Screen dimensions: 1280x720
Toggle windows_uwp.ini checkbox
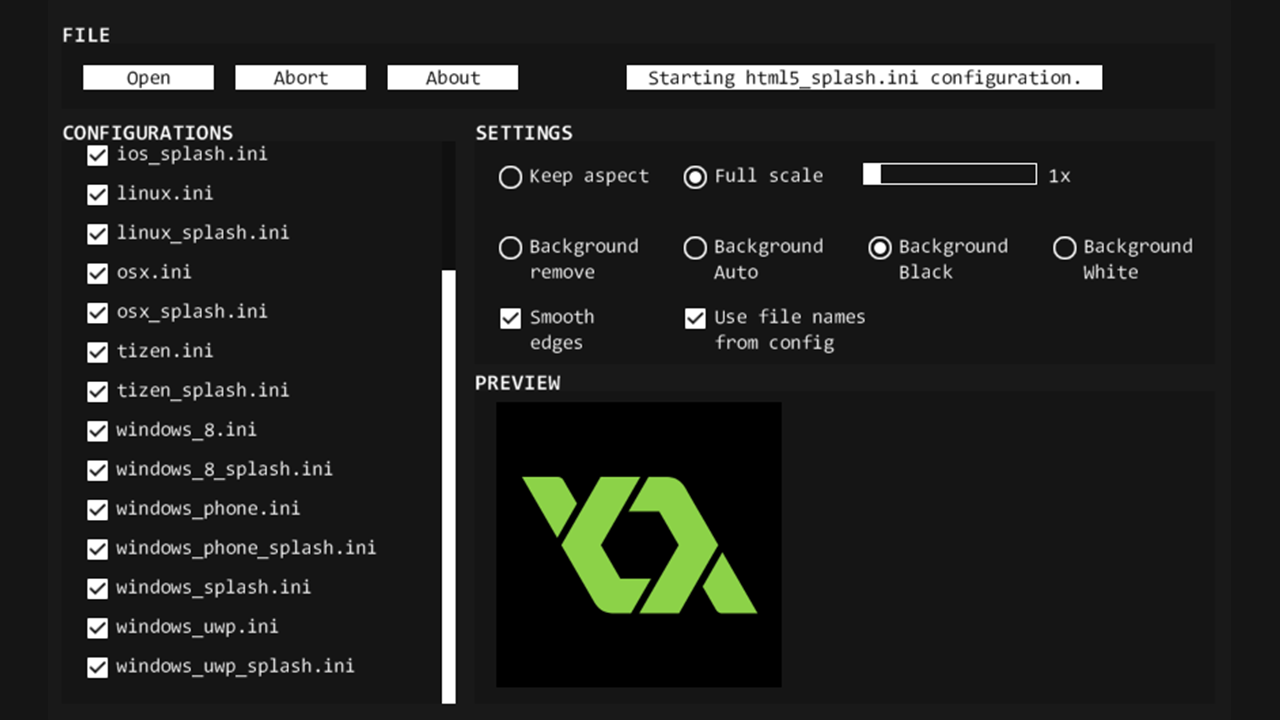click(x=97, y=628)
